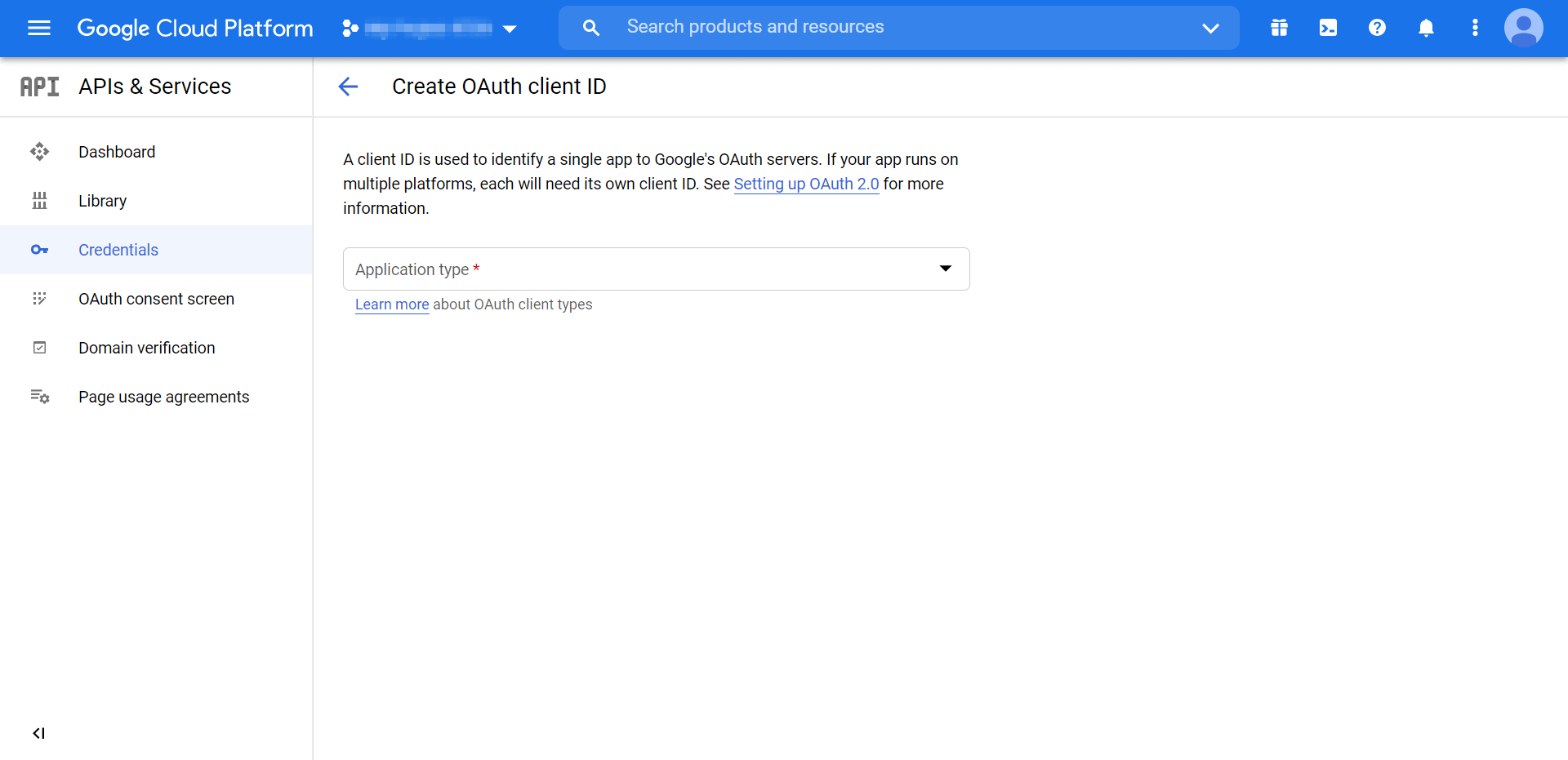The image size is (1568, 760).
Task: Click the search products and resources field
Action: coord(817,27)
